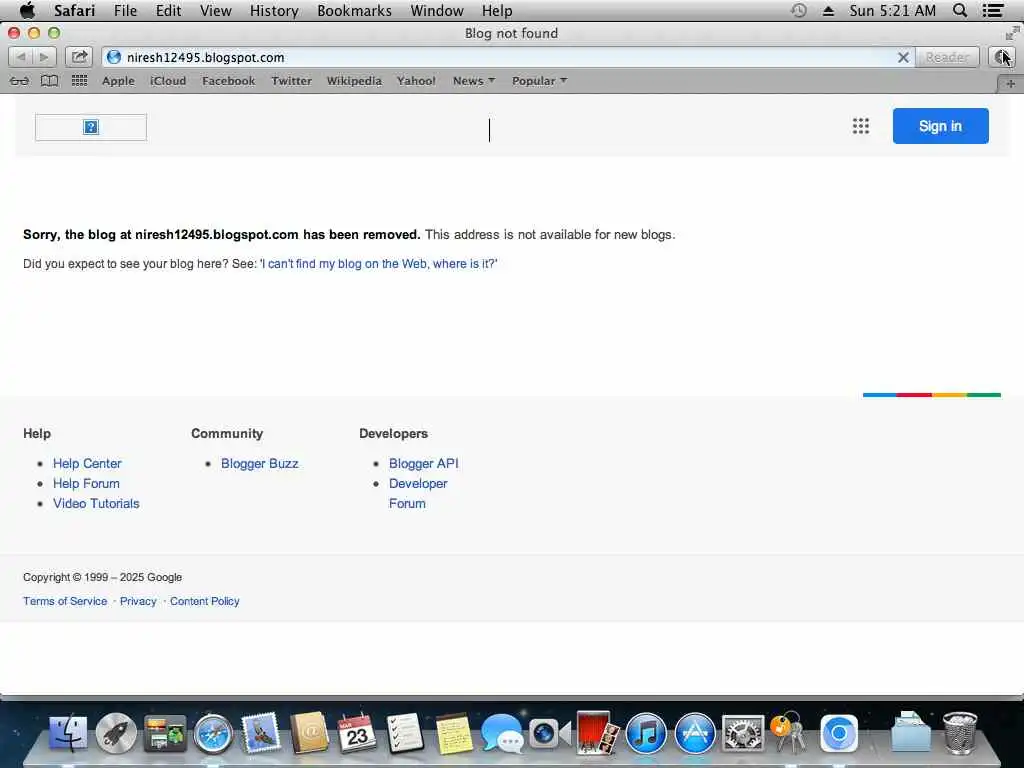Click the Facebook bookmark
The width and height of the screenshot is (1024, 768).
coord(229,81)
